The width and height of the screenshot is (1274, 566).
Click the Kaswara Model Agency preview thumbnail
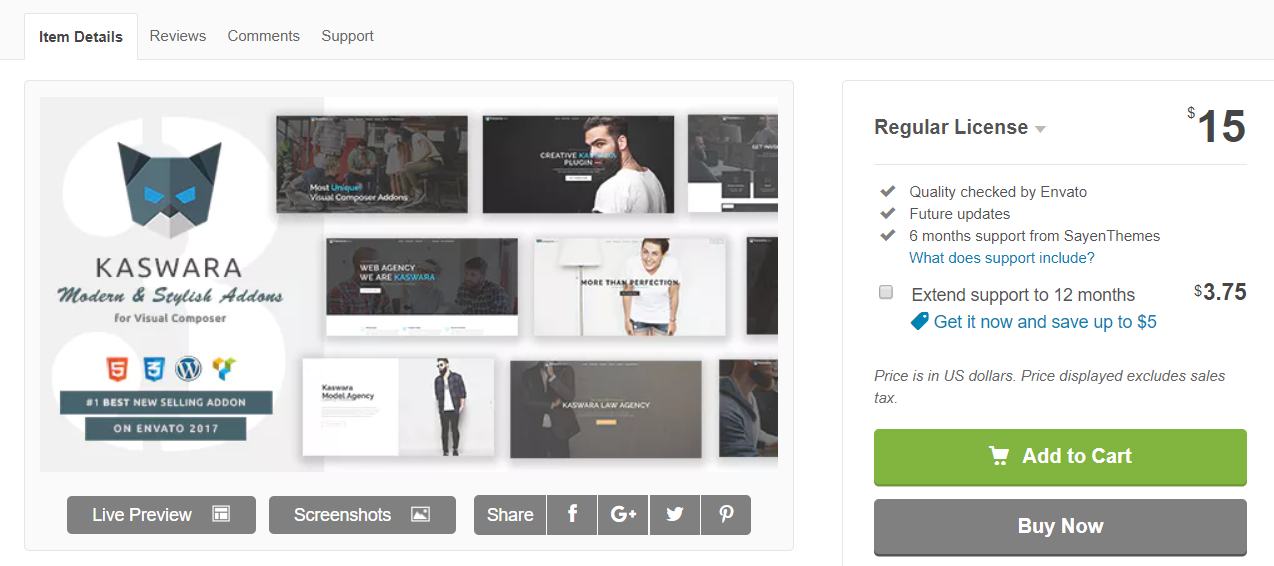coord(398,405)
